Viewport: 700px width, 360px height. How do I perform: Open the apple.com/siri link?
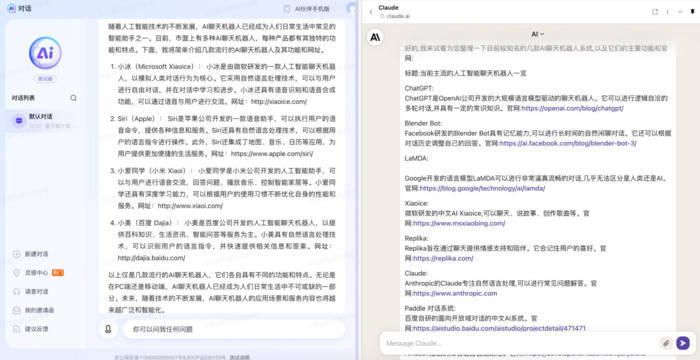[271, 154]
